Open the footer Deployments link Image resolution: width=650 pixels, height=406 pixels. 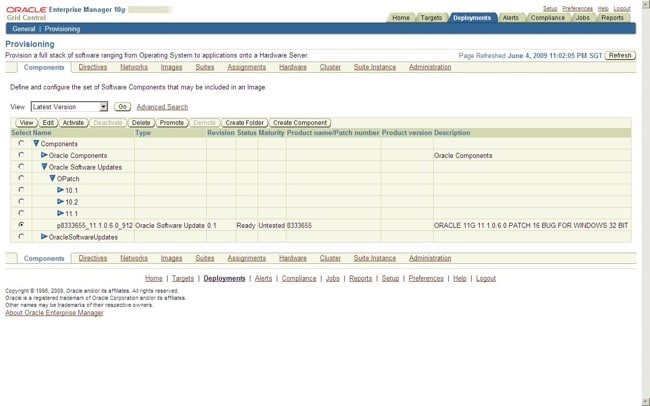pos(224,278)
